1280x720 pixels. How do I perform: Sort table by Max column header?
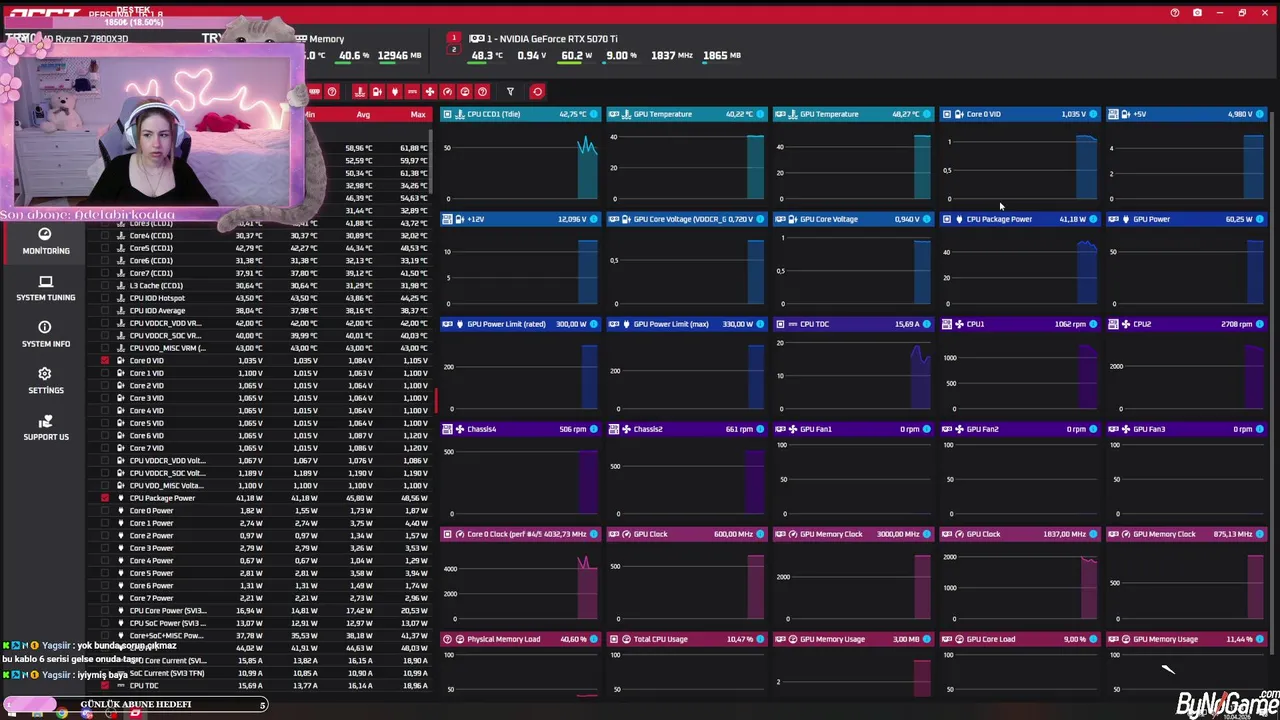tap(418, 114)
